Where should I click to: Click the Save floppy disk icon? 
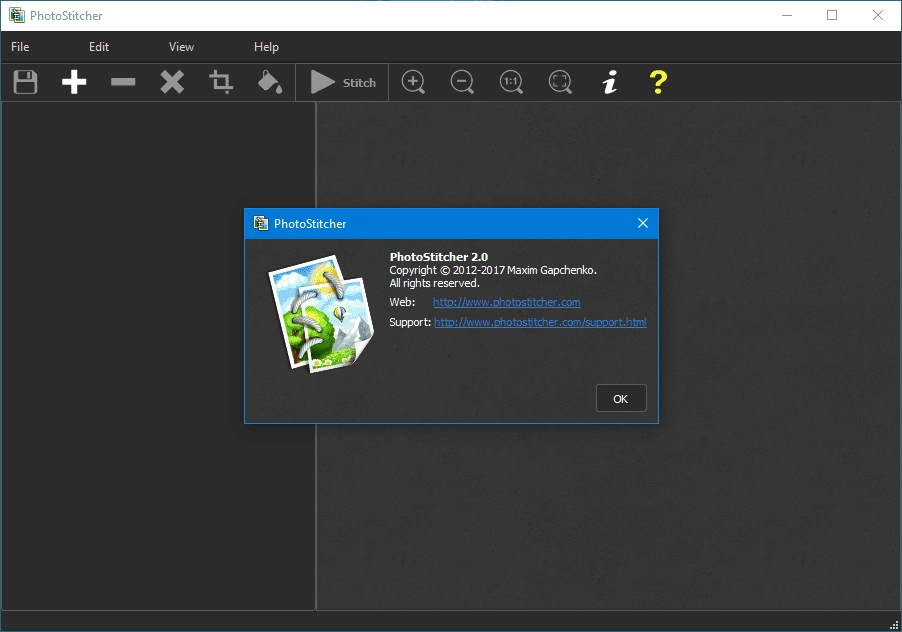point(25,82)
